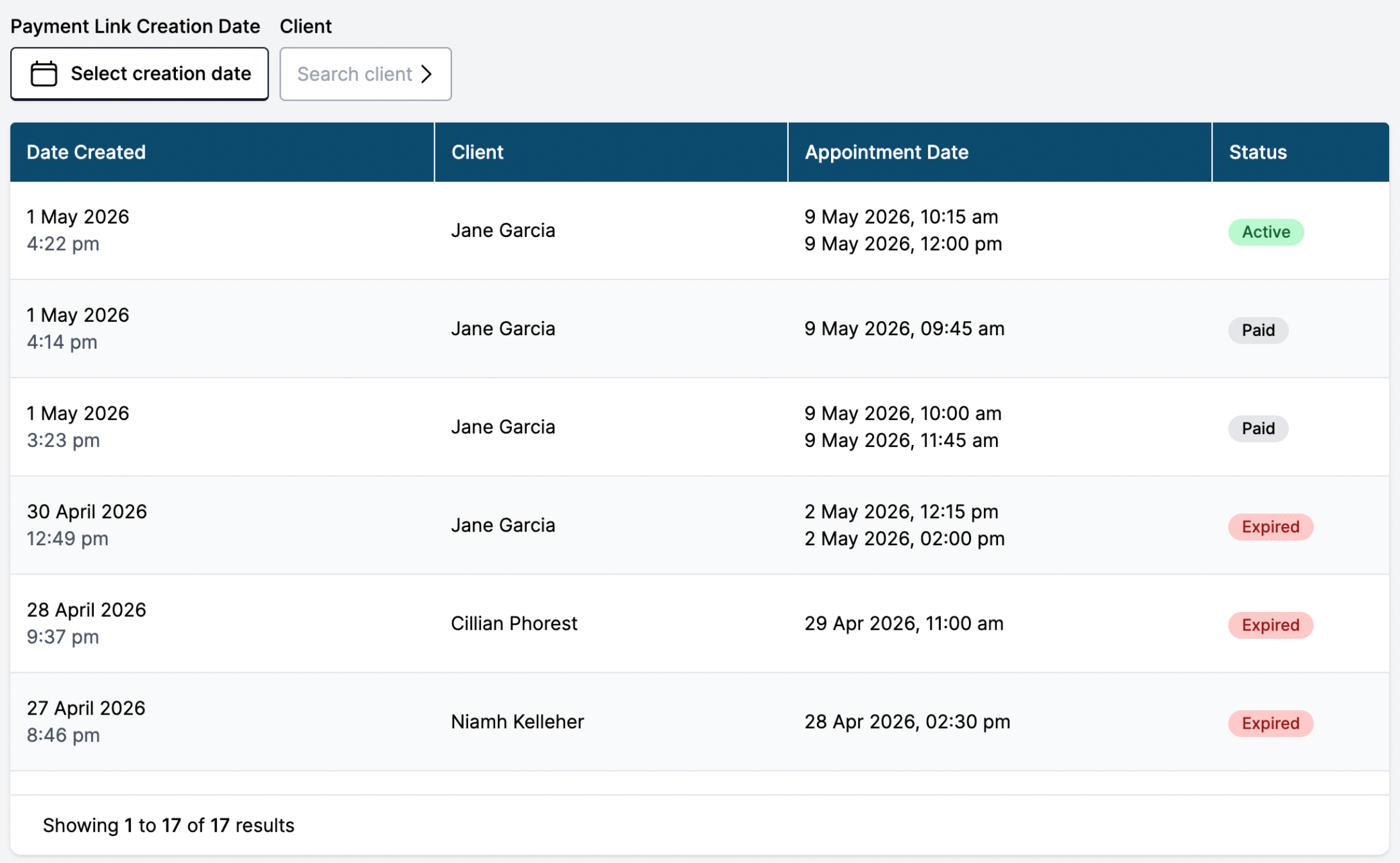Screen dimensions: 1400x863
Task: Click the Showing 1 to 17 results text
Action: 168,825
